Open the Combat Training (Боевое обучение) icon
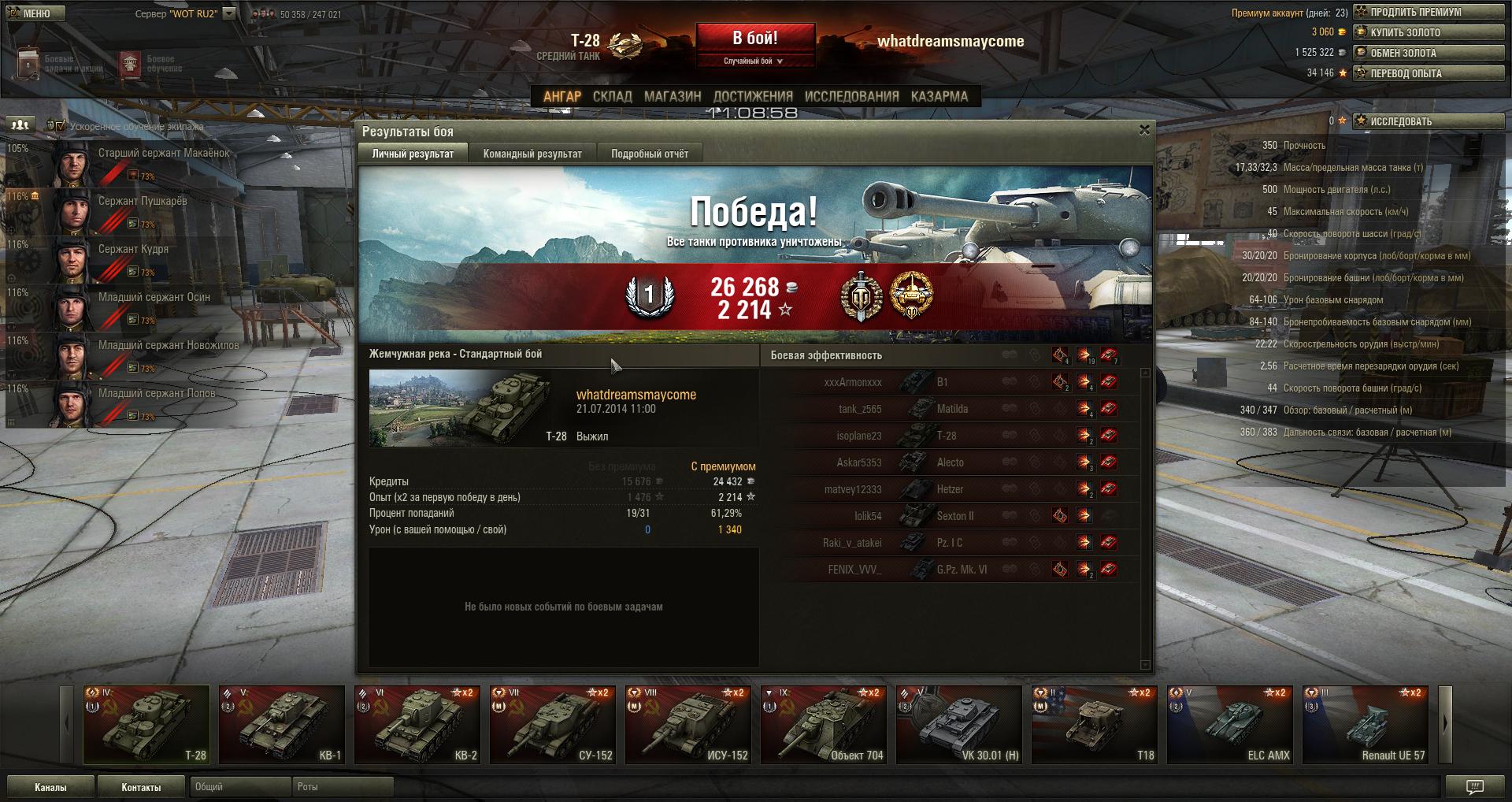Image resolution: width=1512 pixels, height=802 pixels. (130, 64)
